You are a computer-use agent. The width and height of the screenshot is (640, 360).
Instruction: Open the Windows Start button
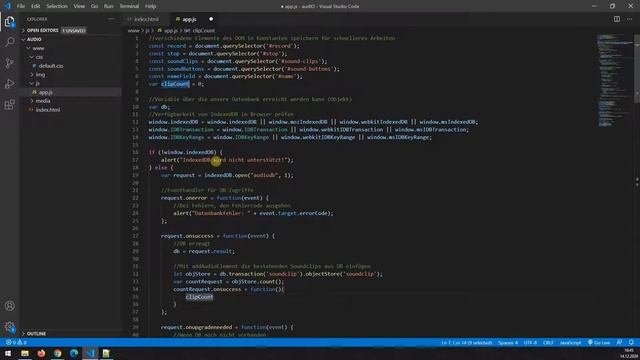pyautogui.click(x=8, y=353)
